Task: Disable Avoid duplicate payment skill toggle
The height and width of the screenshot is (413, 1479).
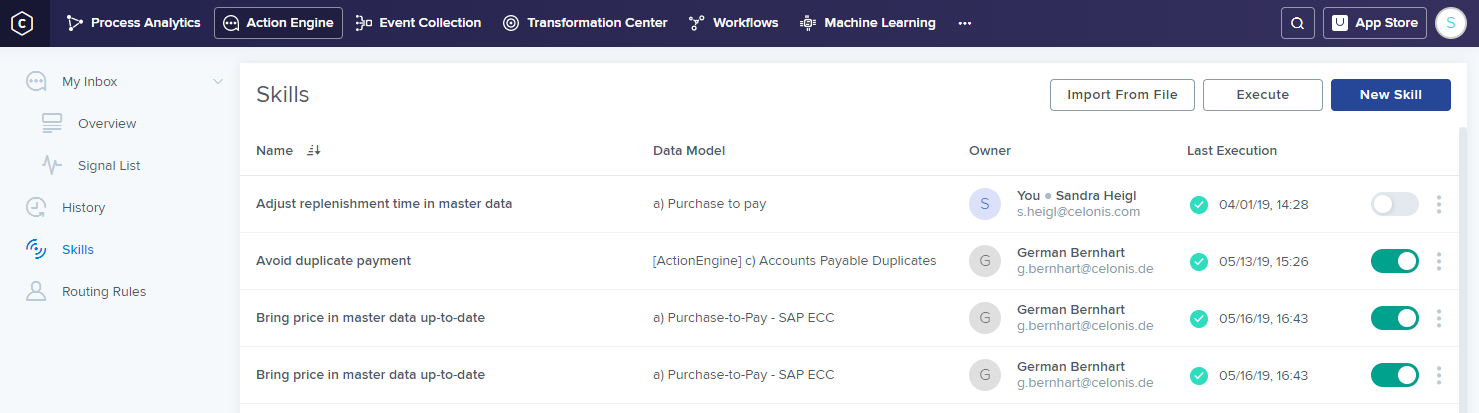Action: click(x=1395, y=261)
